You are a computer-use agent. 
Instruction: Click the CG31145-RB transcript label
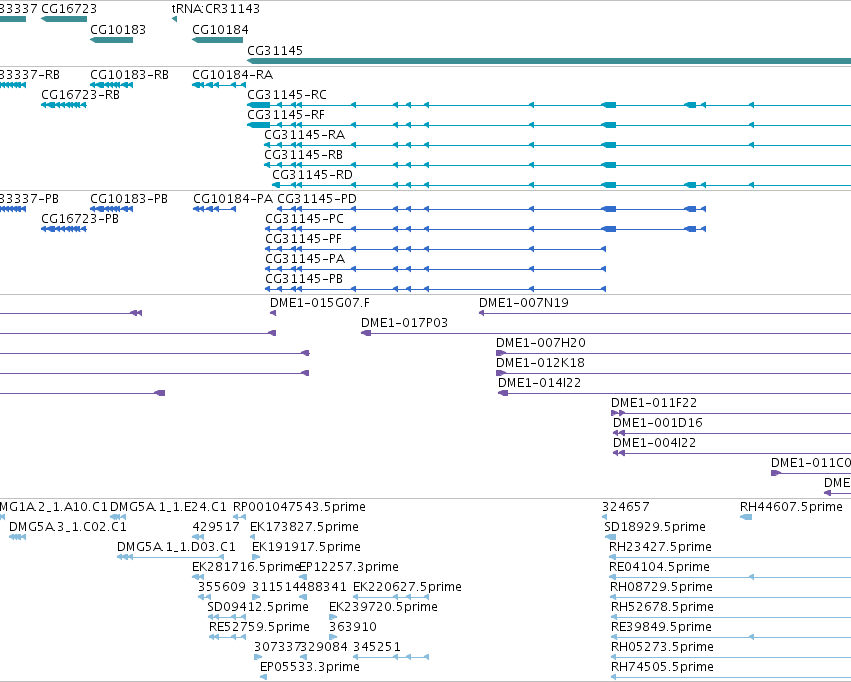tap(303, 155)
